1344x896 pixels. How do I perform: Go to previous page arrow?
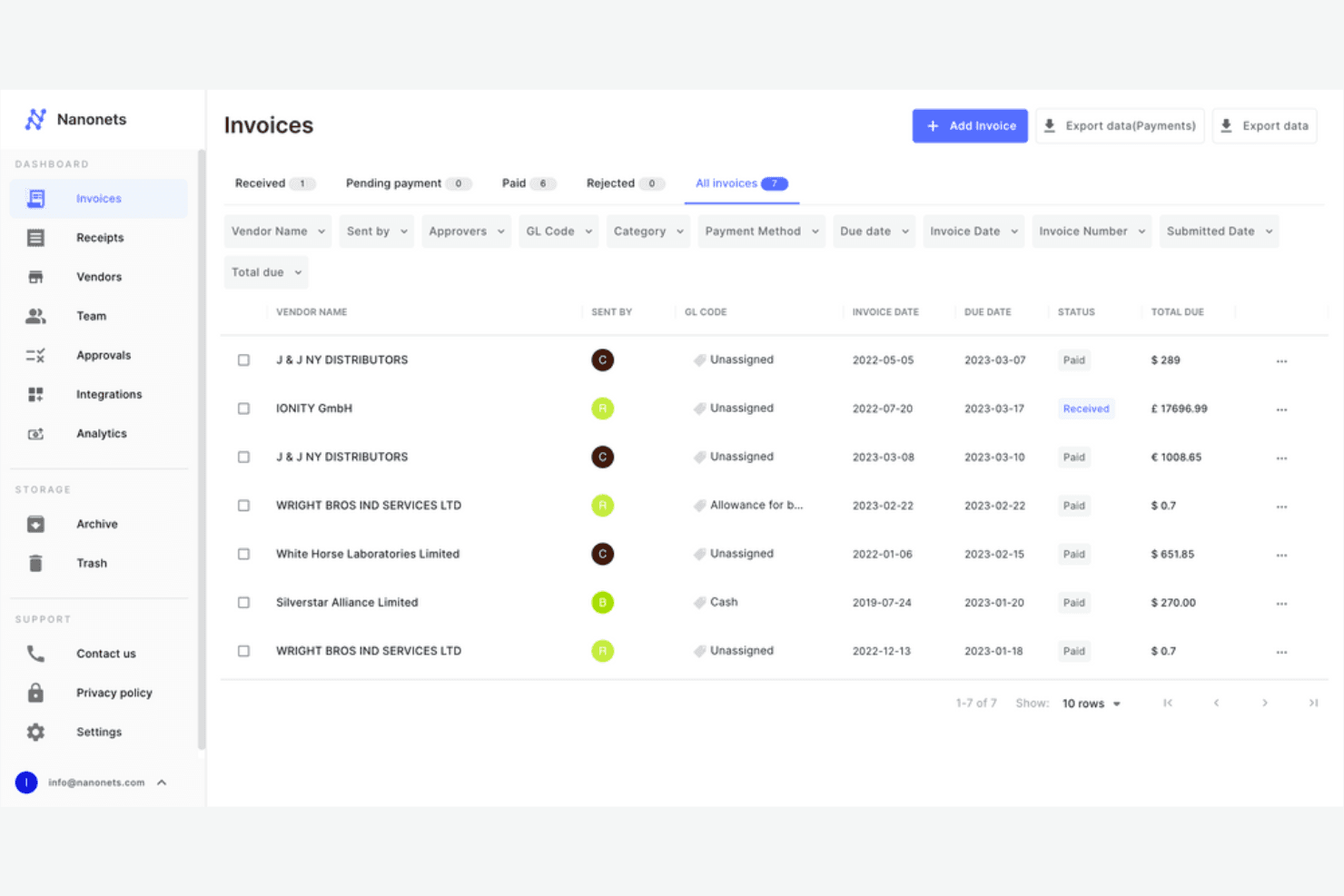coord(1216,703)
